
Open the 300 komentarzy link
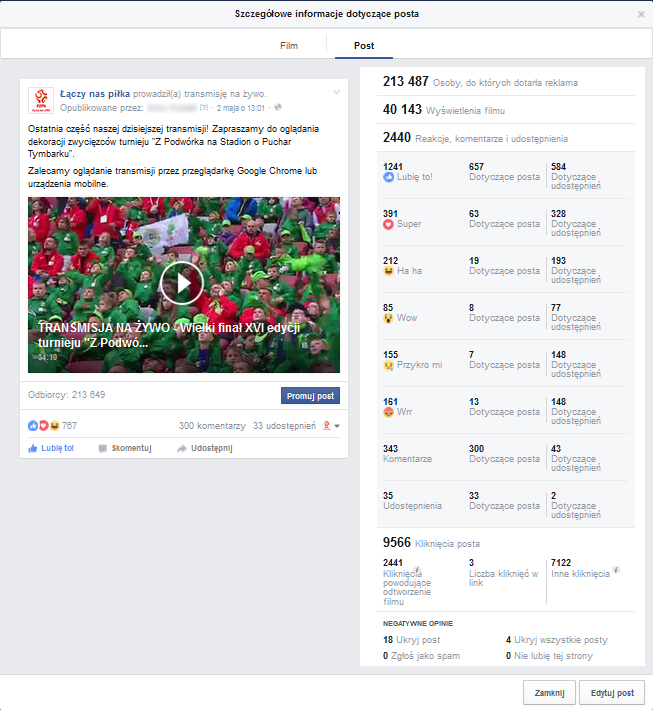point(211,426)
